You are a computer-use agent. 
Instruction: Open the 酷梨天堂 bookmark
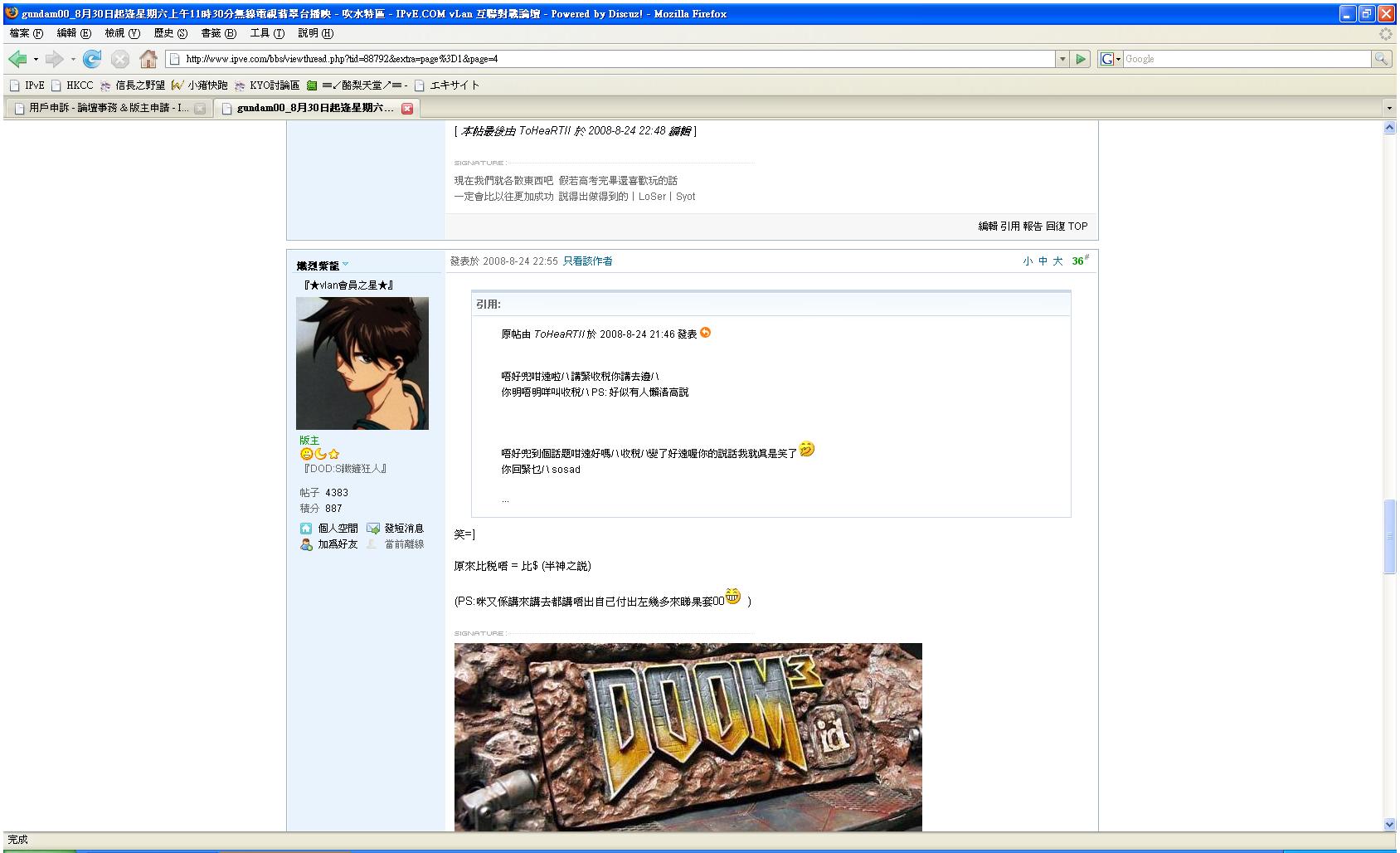coord(357,85)
